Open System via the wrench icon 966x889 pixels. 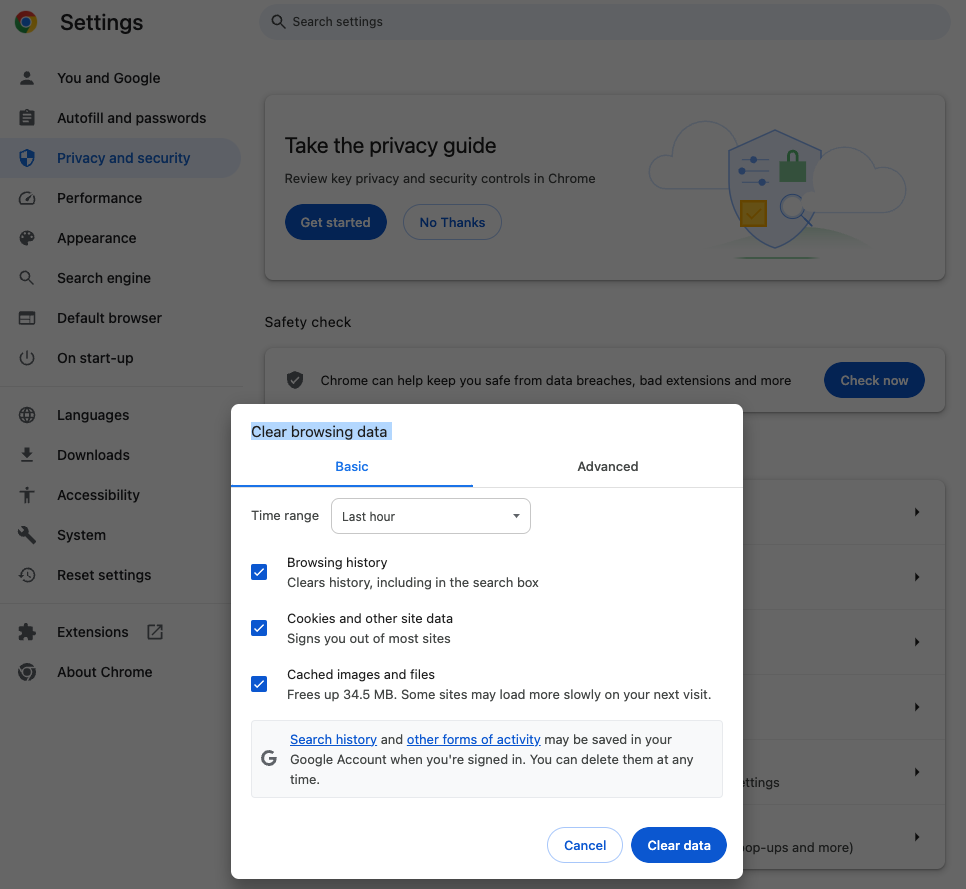click(26, 535)
